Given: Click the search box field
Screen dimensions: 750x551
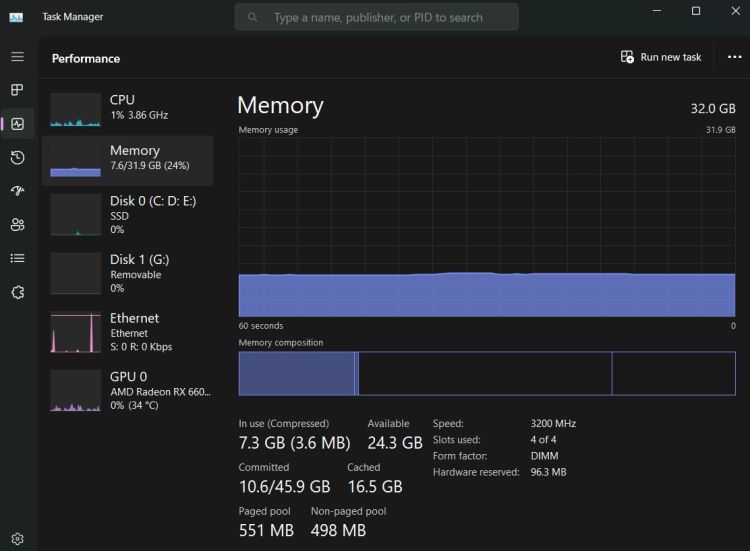Looking at the screenshot, I should [377, 17].
